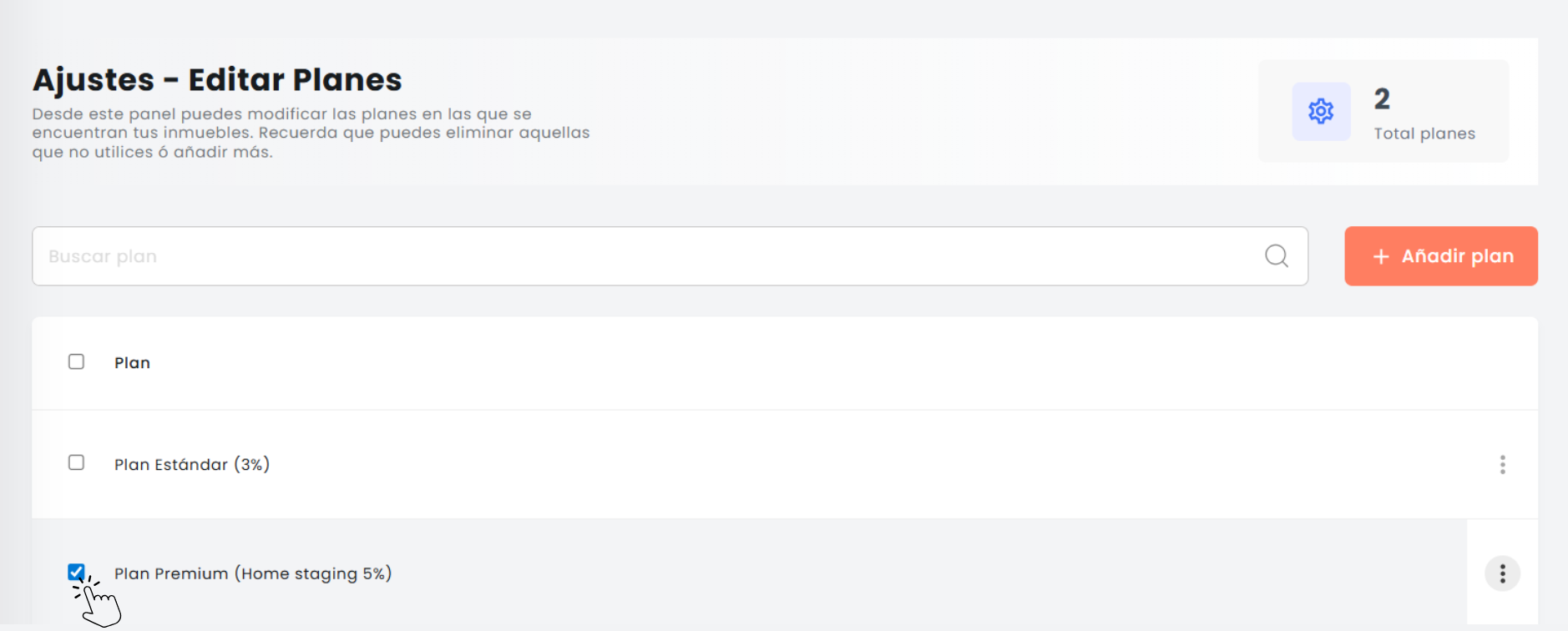Click the Ajustes - Editar Planes heading
1568x631 pixels.
(217, 79)
